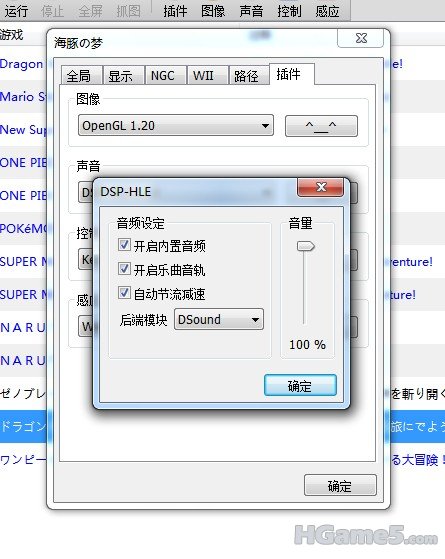Open the 插件 toolbar item
Viewport: 445px width, 559px height.
[175, 11]
